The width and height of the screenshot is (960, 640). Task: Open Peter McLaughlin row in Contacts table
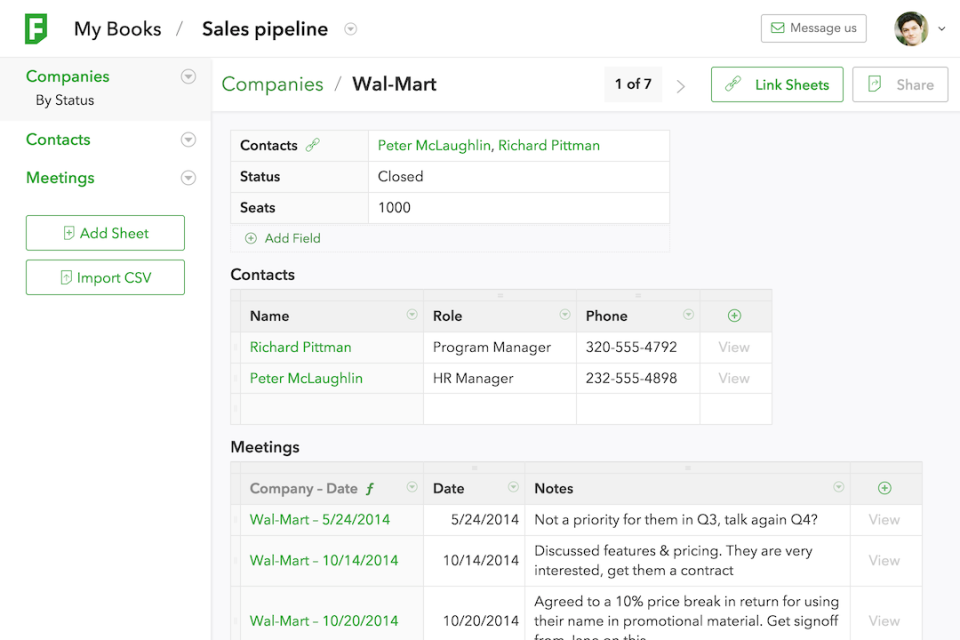tap(306, 378)
